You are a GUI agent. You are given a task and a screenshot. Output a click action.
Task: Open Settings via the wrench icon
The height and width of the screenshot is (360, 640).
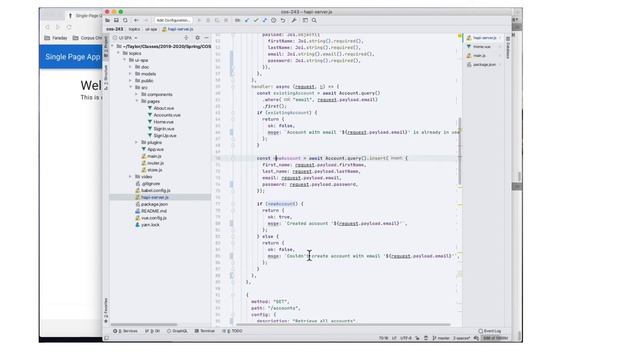[x=293, y=20]
